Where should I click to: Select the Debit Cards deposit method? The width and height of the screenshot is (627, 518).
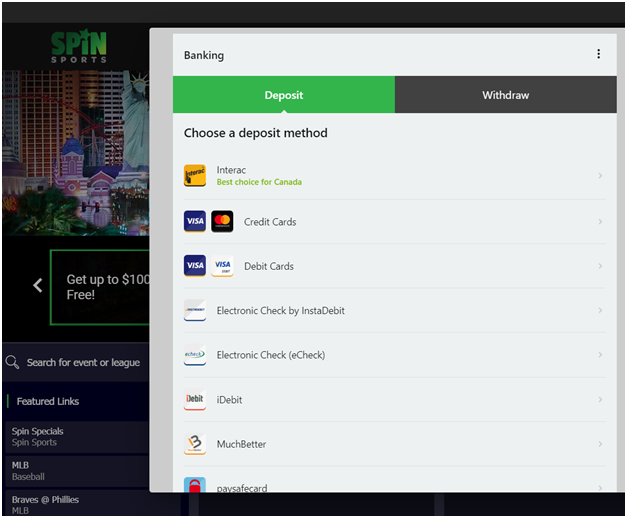395,266
